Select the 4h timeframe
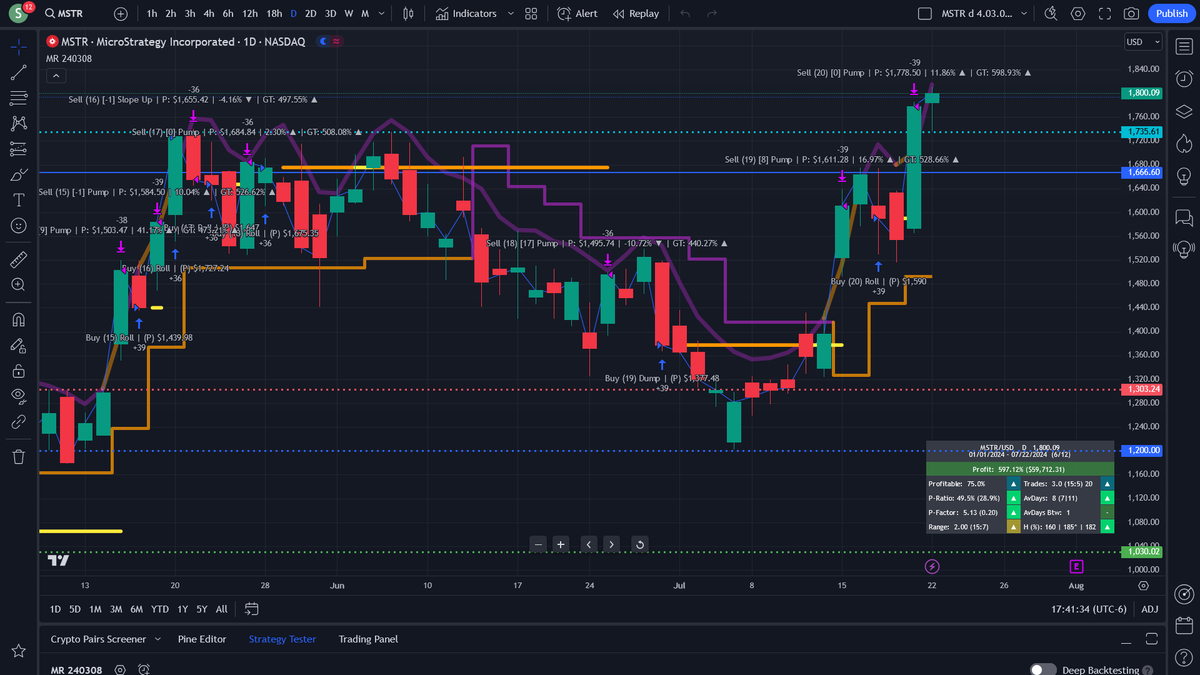 [209, 14]
